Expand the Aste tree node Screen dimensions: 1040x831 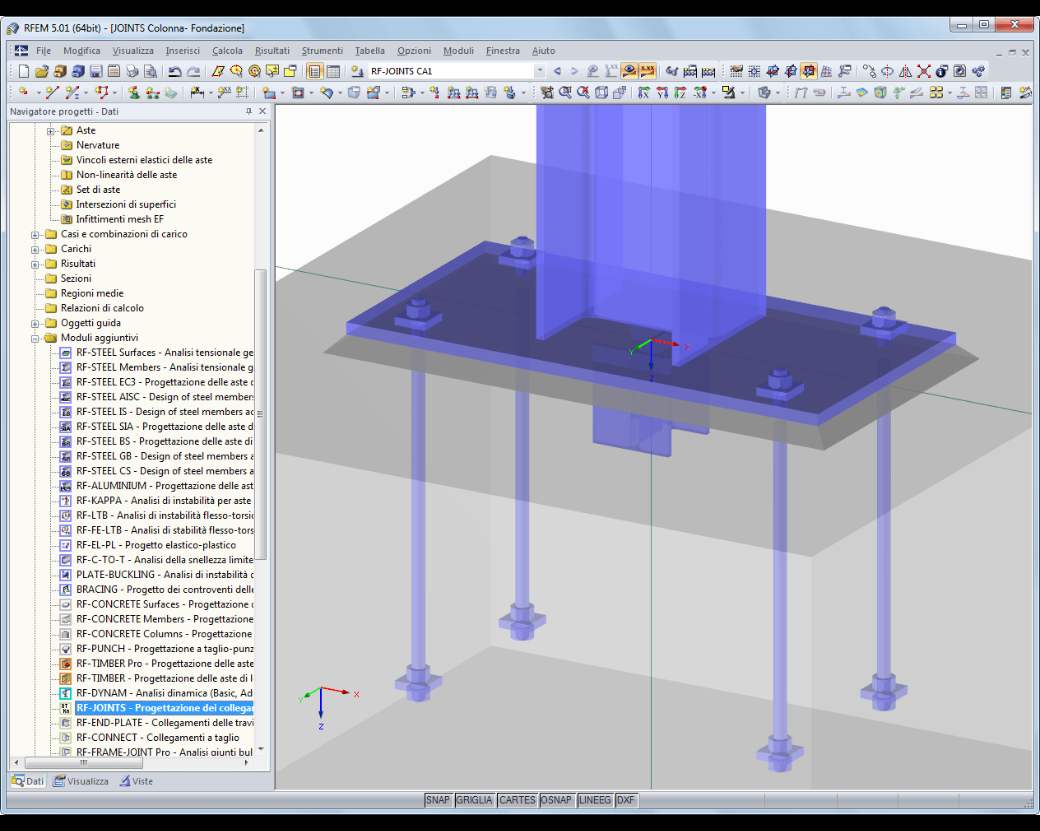pos(50,131)
